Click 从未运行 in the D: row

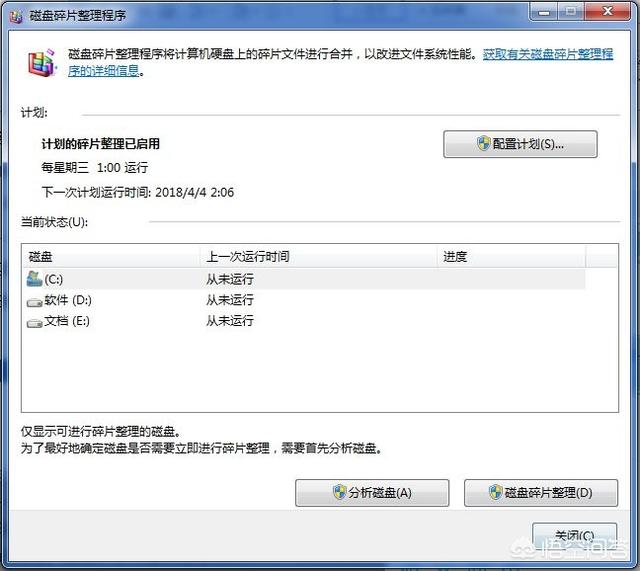tap(230, 300)
